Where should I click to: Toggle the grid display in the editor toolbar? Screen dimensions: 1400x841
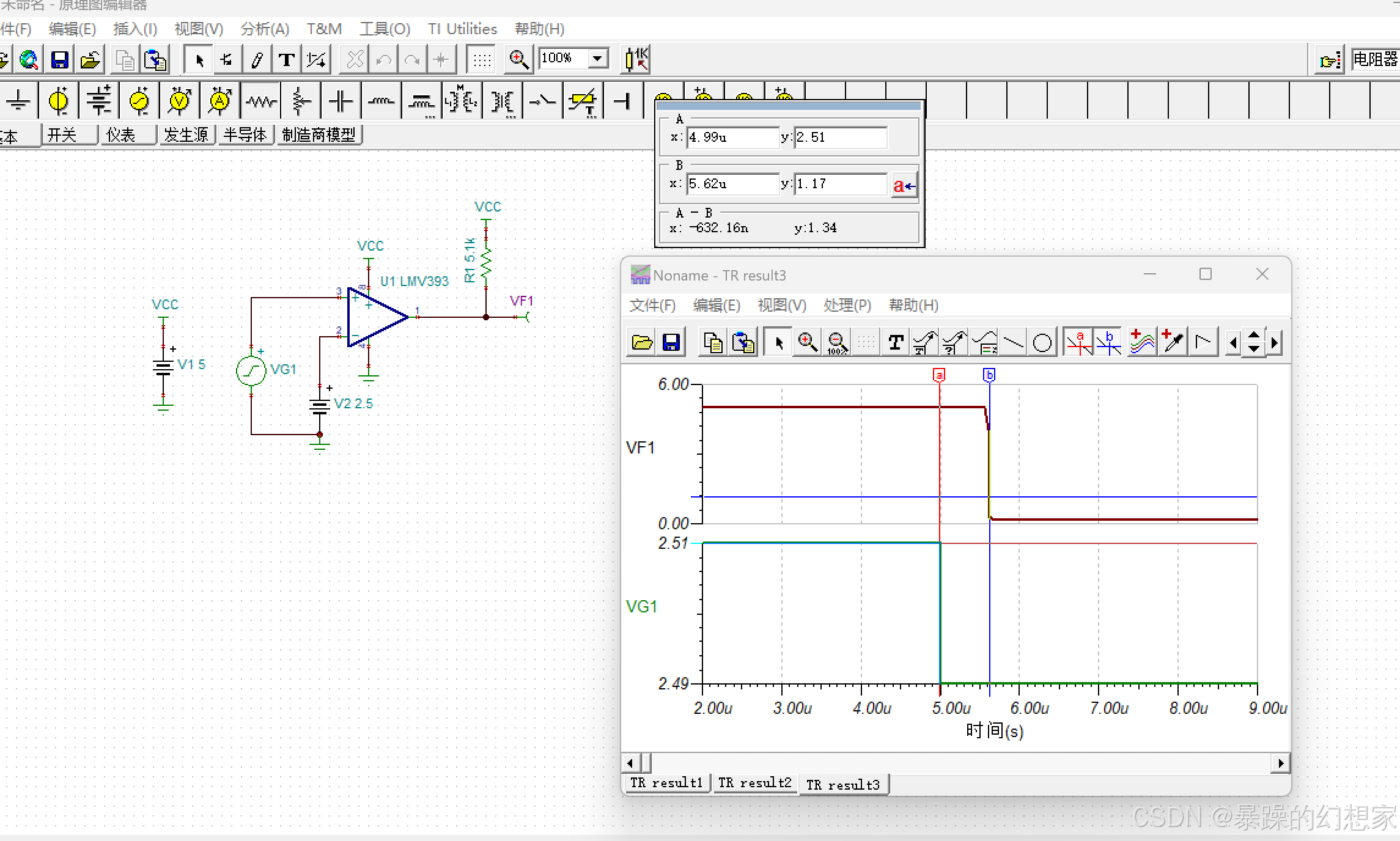[x=482, y=60]
